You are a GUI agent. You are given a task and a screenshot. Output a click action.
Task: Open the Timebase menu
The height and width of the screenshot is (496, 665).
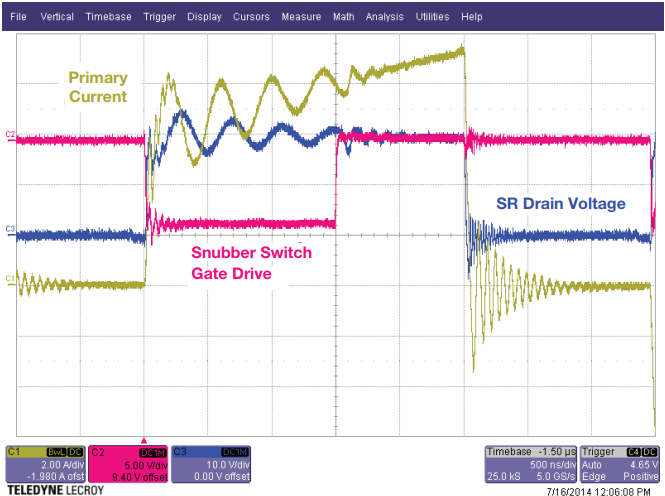108,17
